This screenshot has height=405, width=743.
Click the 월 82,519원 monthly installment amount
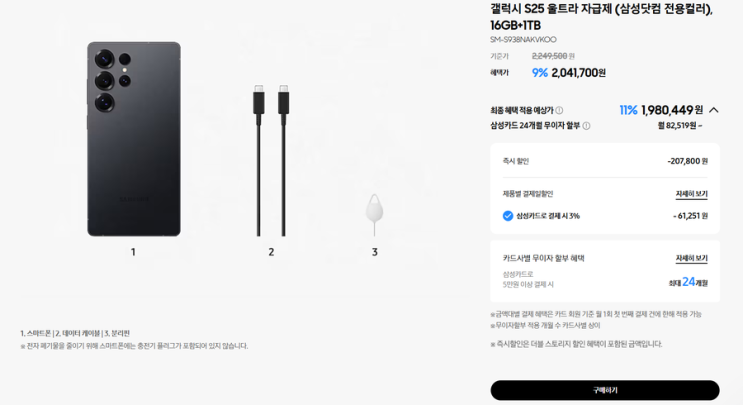point(680,126)
